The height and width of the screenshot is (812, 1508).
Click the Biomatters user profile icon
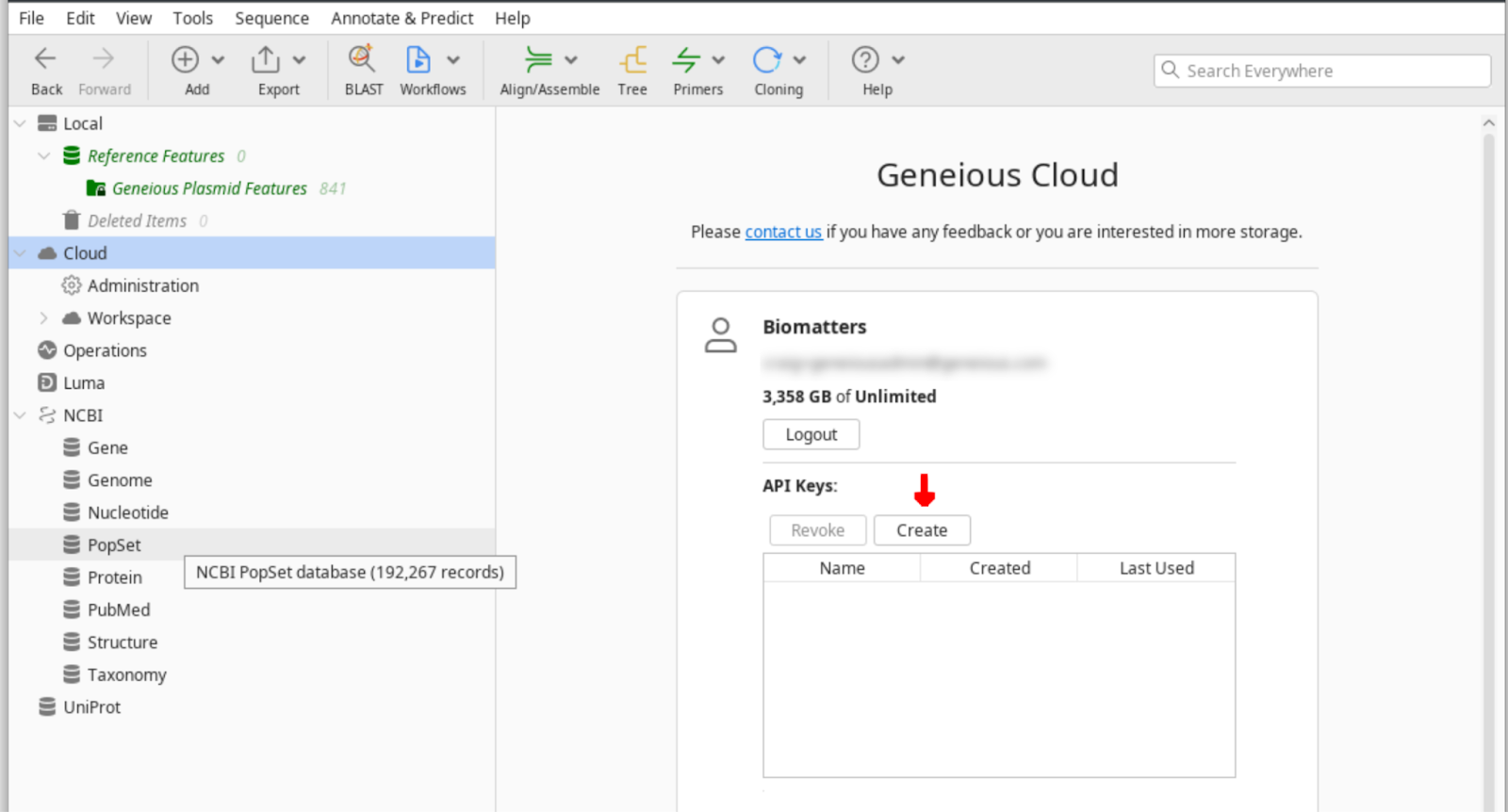point(721,335)
